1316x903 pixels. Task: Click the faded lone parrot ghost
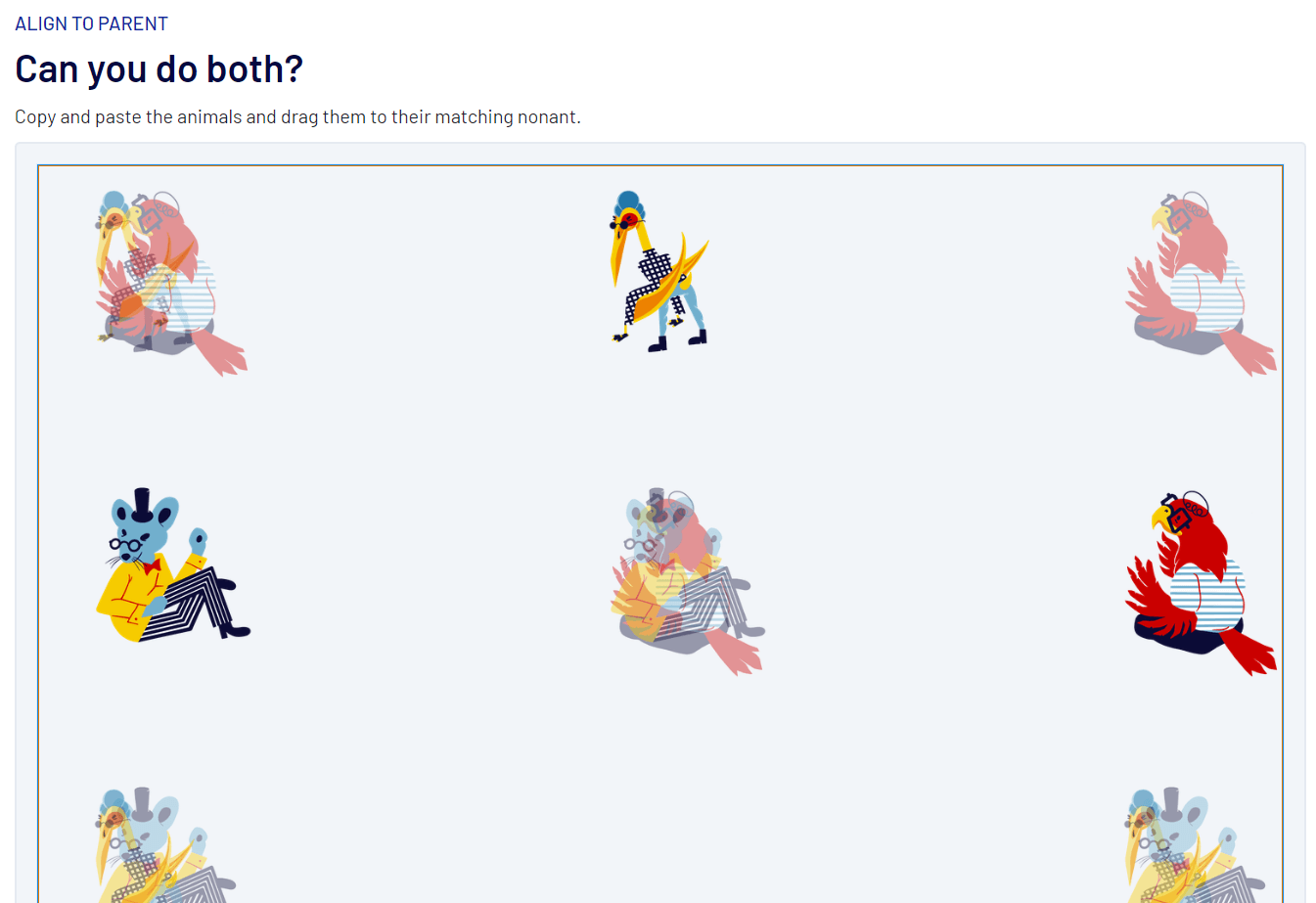pos(1201,285)
